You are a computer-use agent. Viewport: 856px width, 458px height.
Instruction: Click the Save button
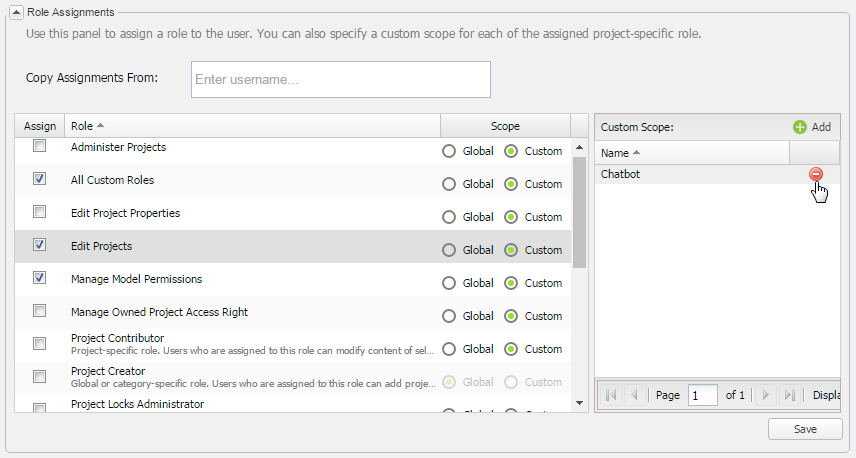(804, 429)
